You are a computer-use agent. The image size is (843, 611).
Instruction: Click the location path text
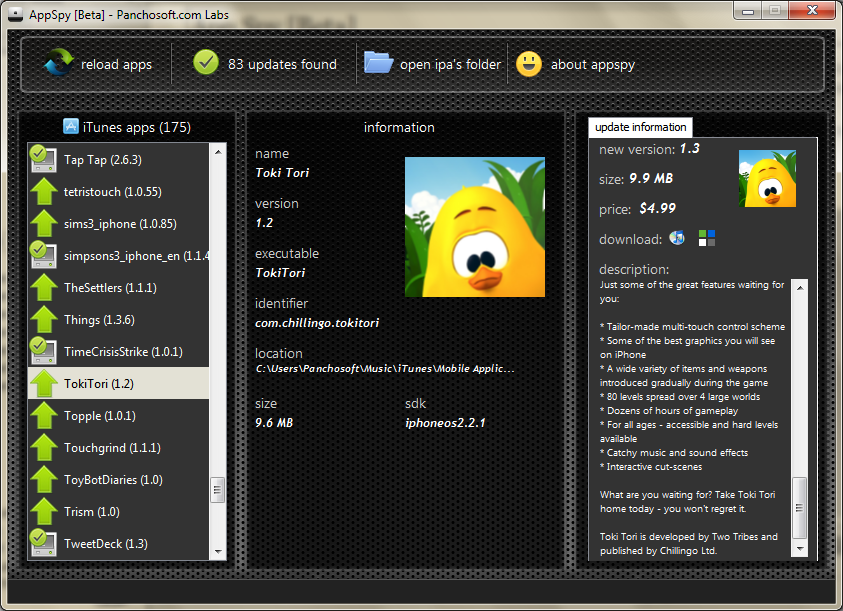[x=385, y=368]
